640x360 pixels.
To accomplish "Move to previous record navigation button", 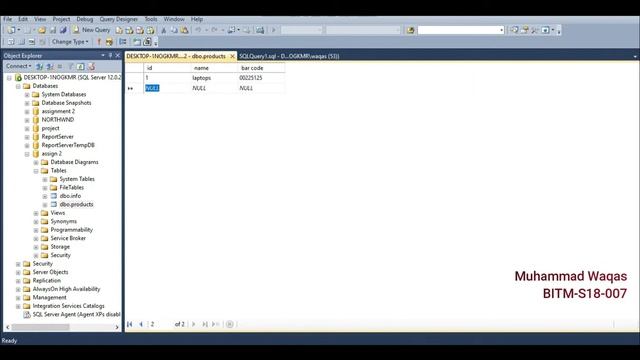I will coord(141,324).
